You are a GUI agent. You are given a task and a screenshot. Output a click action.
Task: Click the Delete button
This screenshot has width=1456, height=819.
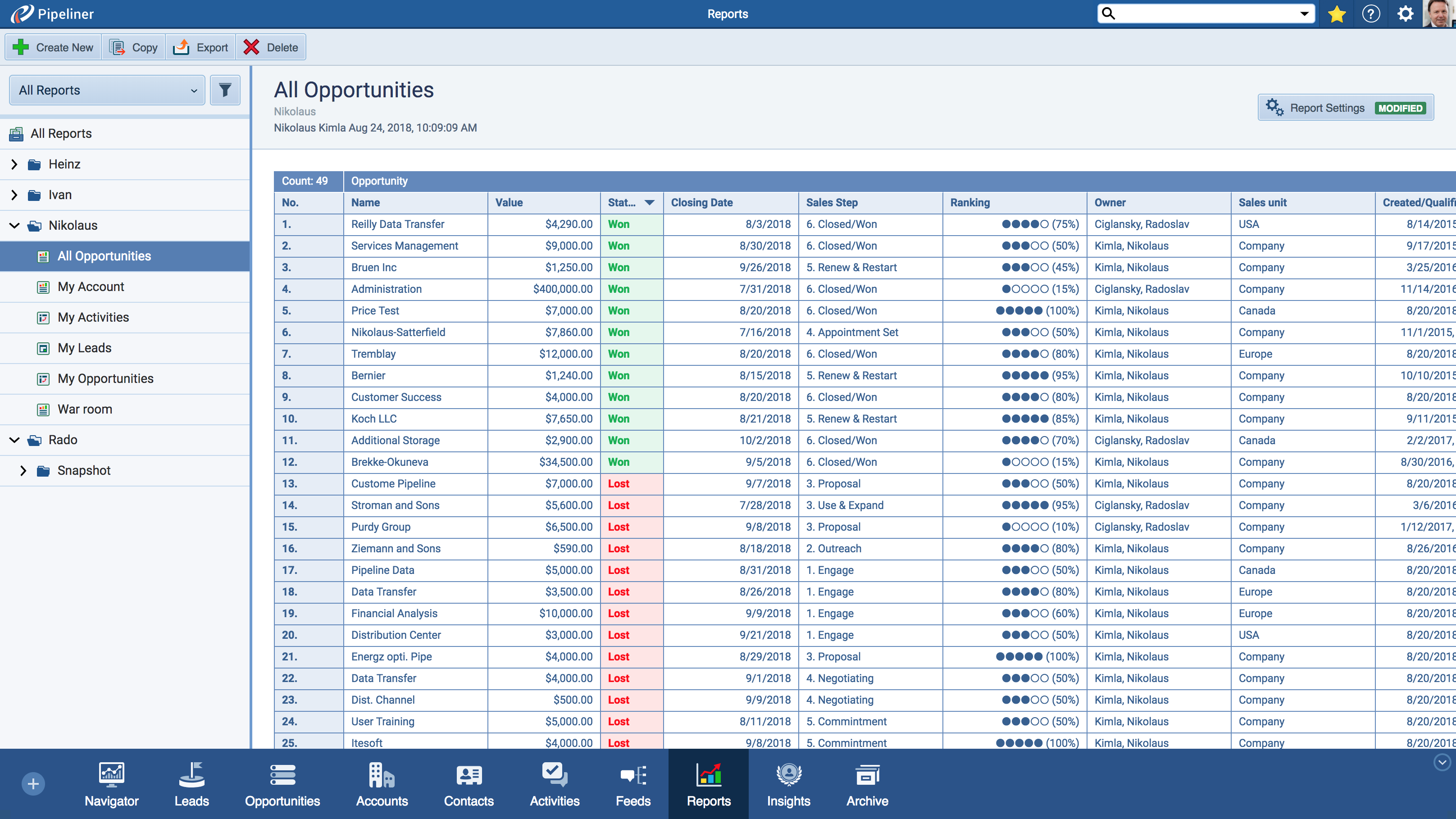[271, 47]
